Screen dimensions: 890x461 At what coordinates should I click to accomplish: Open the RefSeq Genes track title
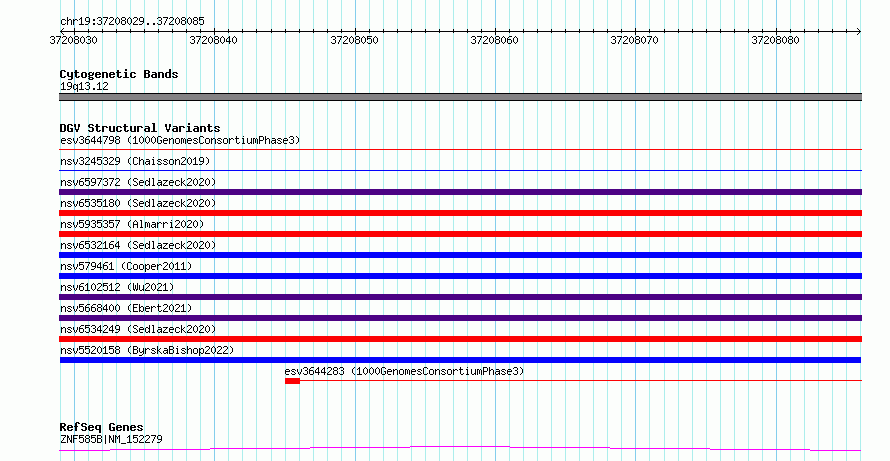(x=101, y=428)
